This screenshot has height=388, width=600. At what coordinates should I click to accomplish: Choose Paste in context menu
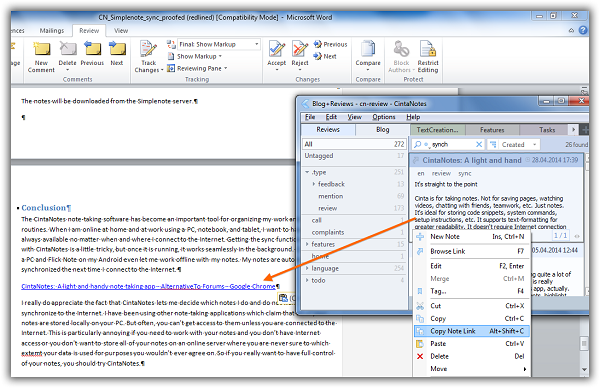pos(471,344)
